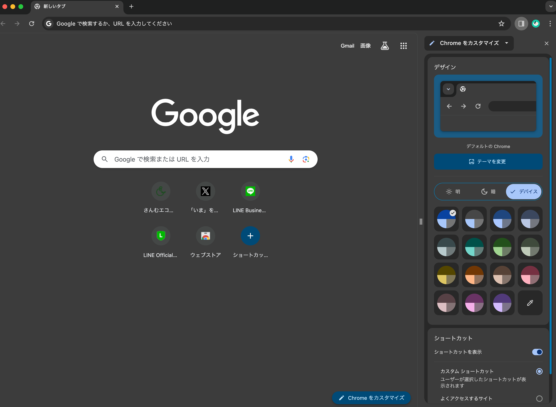Select デバイス mode option
The height and width of the screenshot is (407, 556).
523,192
